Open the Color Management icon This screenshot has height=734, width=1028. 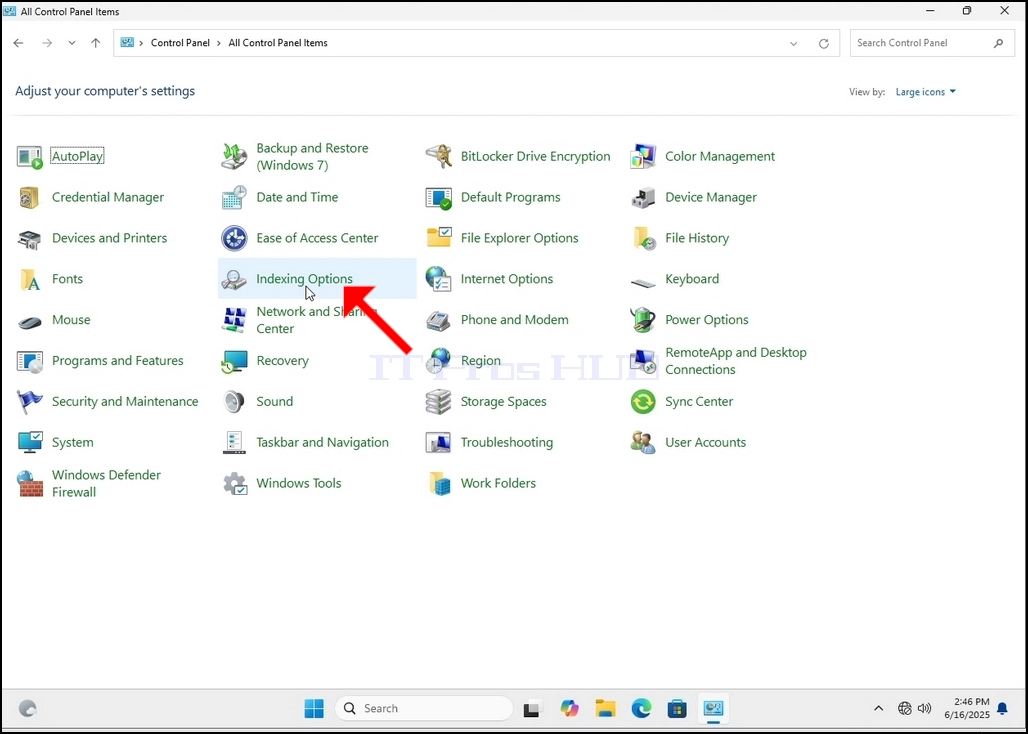click(x=643, y=157)
